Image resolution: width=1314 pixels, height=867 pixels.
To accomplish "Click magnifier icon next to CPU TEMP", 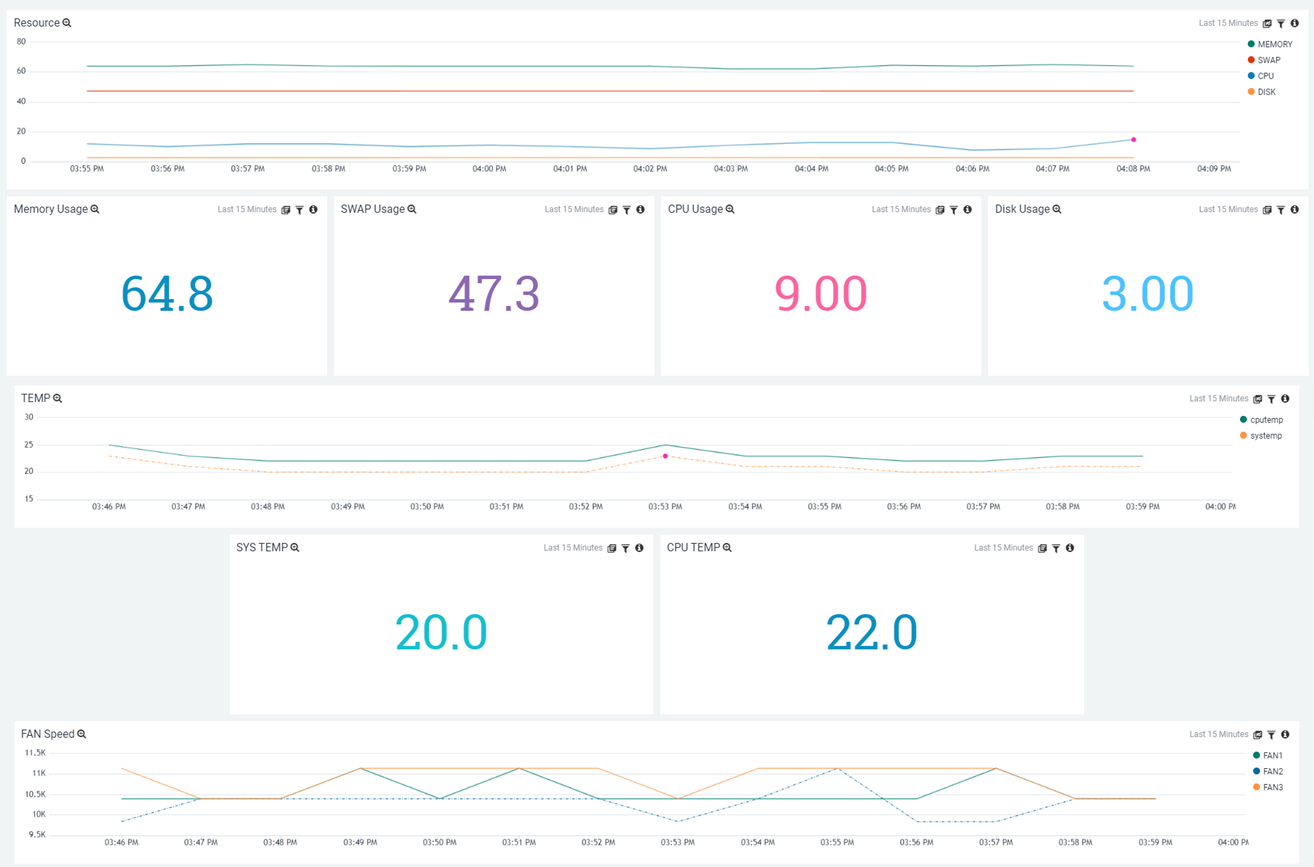I will (727, 548).
